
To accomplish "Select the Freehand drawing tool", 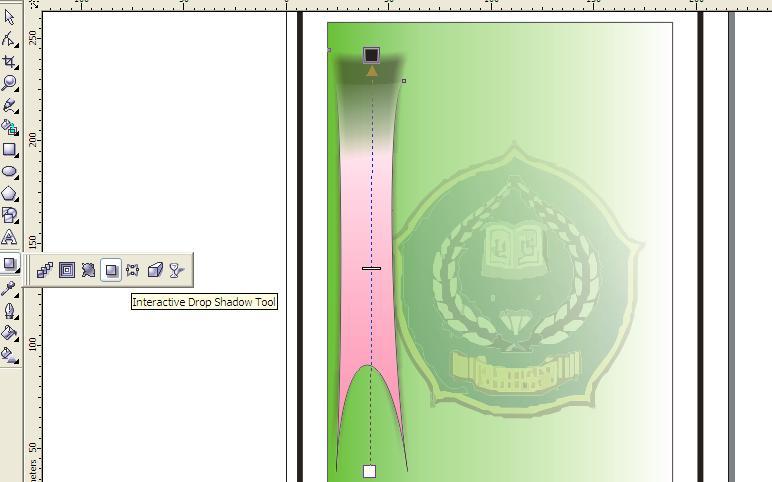I will point(9,105).
